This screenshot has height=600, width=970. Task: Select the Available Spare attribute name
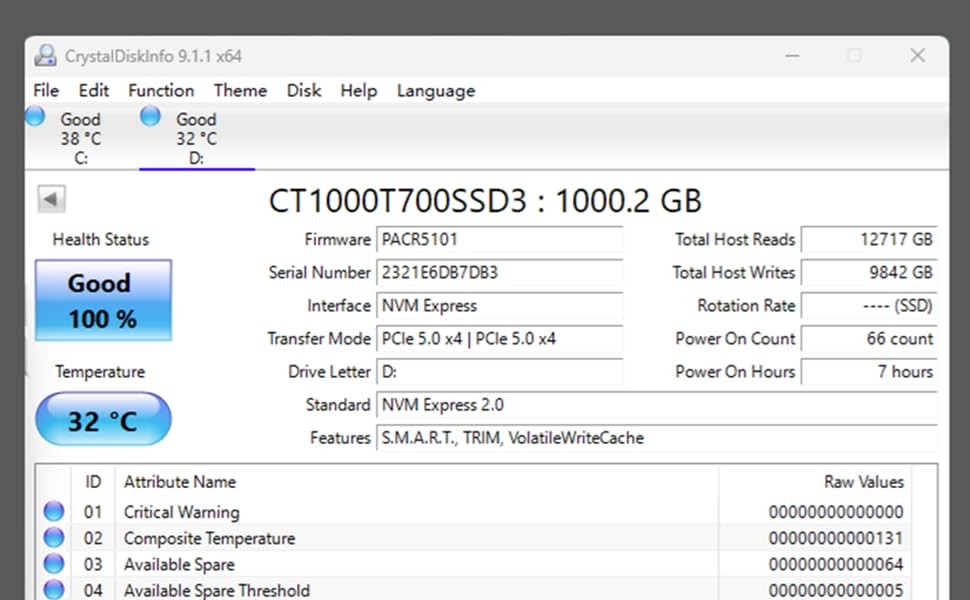(179, 564)
